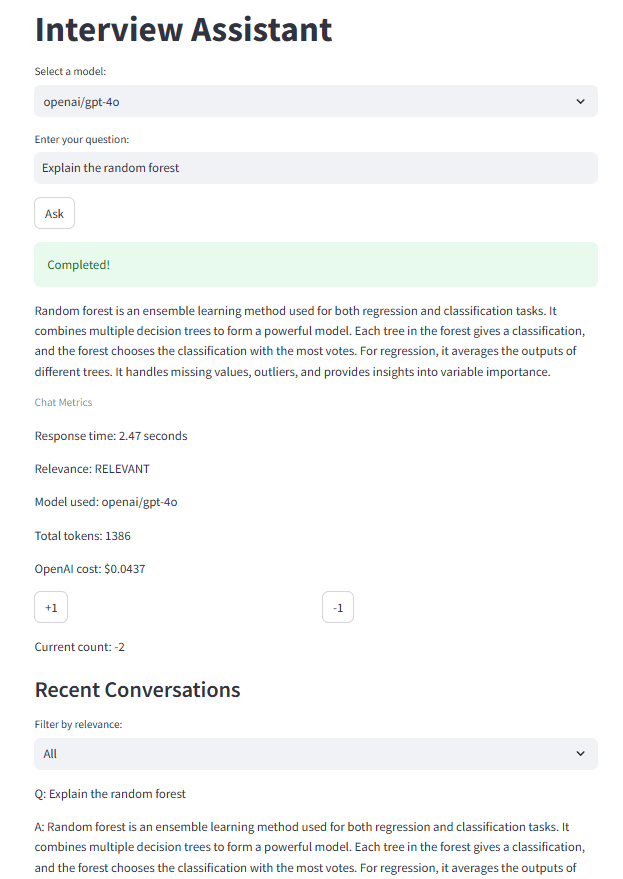Click the 'Current count: -2' text
The height and width of the screenshot is (879, 623).
pos(80,647)
